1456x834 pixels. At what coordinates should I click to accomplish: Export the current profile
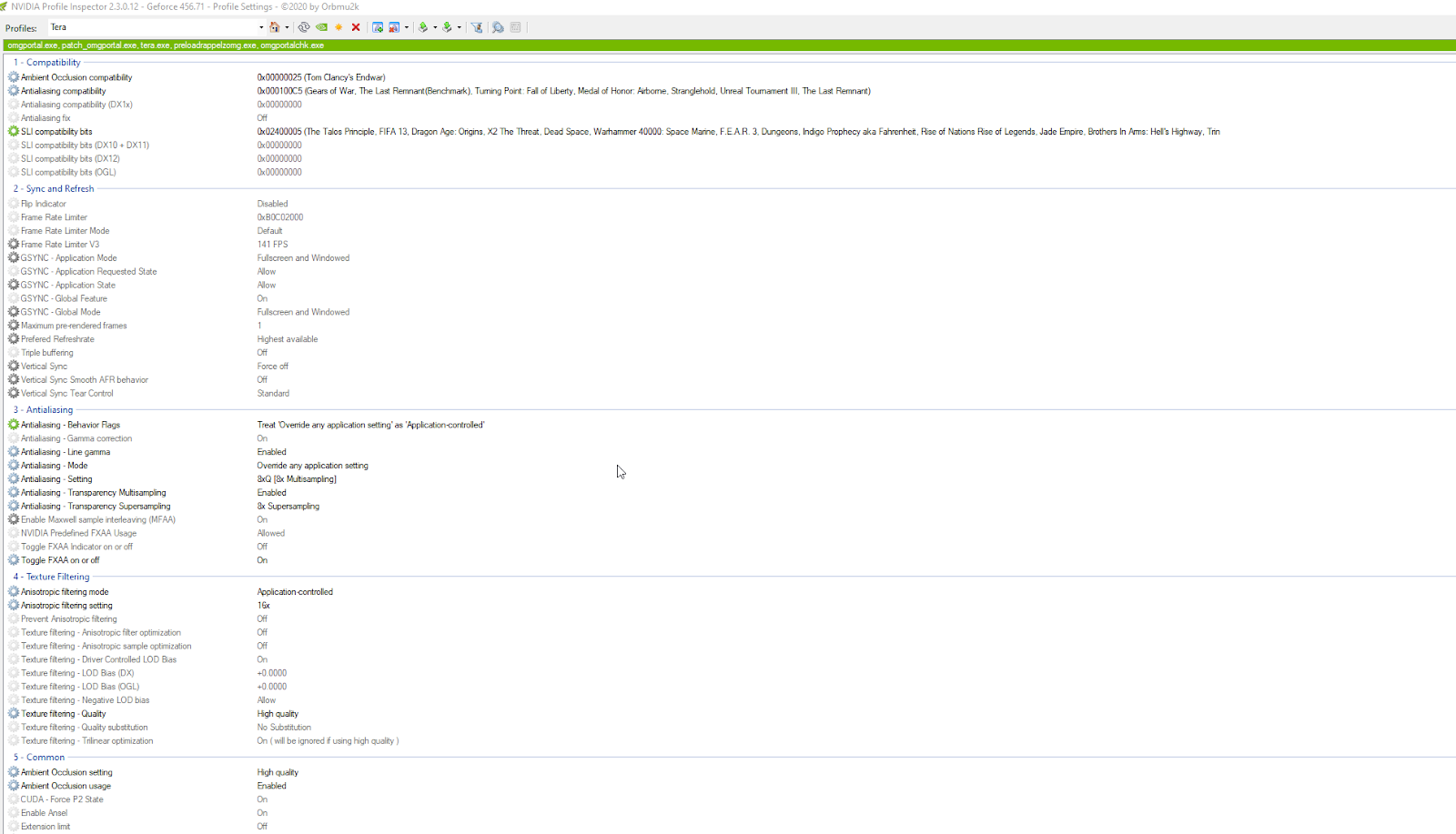423,27
